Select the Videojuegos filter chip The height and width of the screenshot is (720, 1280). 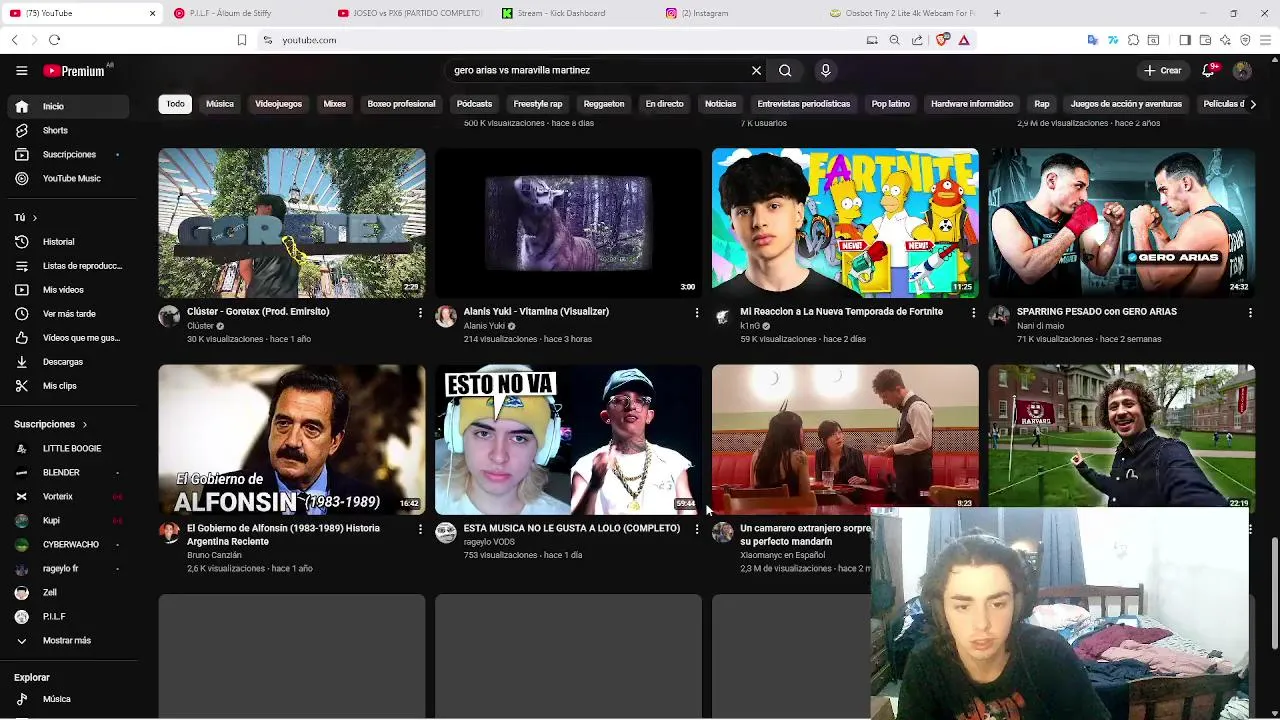click(278, 104)
